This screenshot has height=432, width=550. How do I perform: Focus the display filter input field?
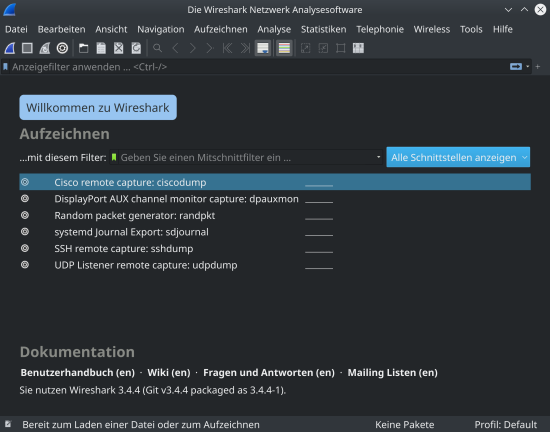pyautogui.click(x=260, y=67)
